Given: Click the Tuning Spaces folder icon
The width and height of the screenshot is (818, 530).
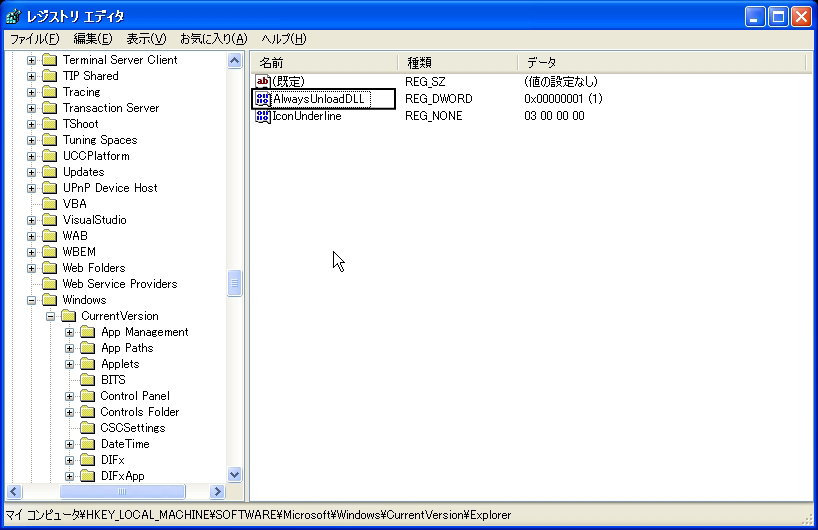Looking at the screenshot, I should (50, 140).
